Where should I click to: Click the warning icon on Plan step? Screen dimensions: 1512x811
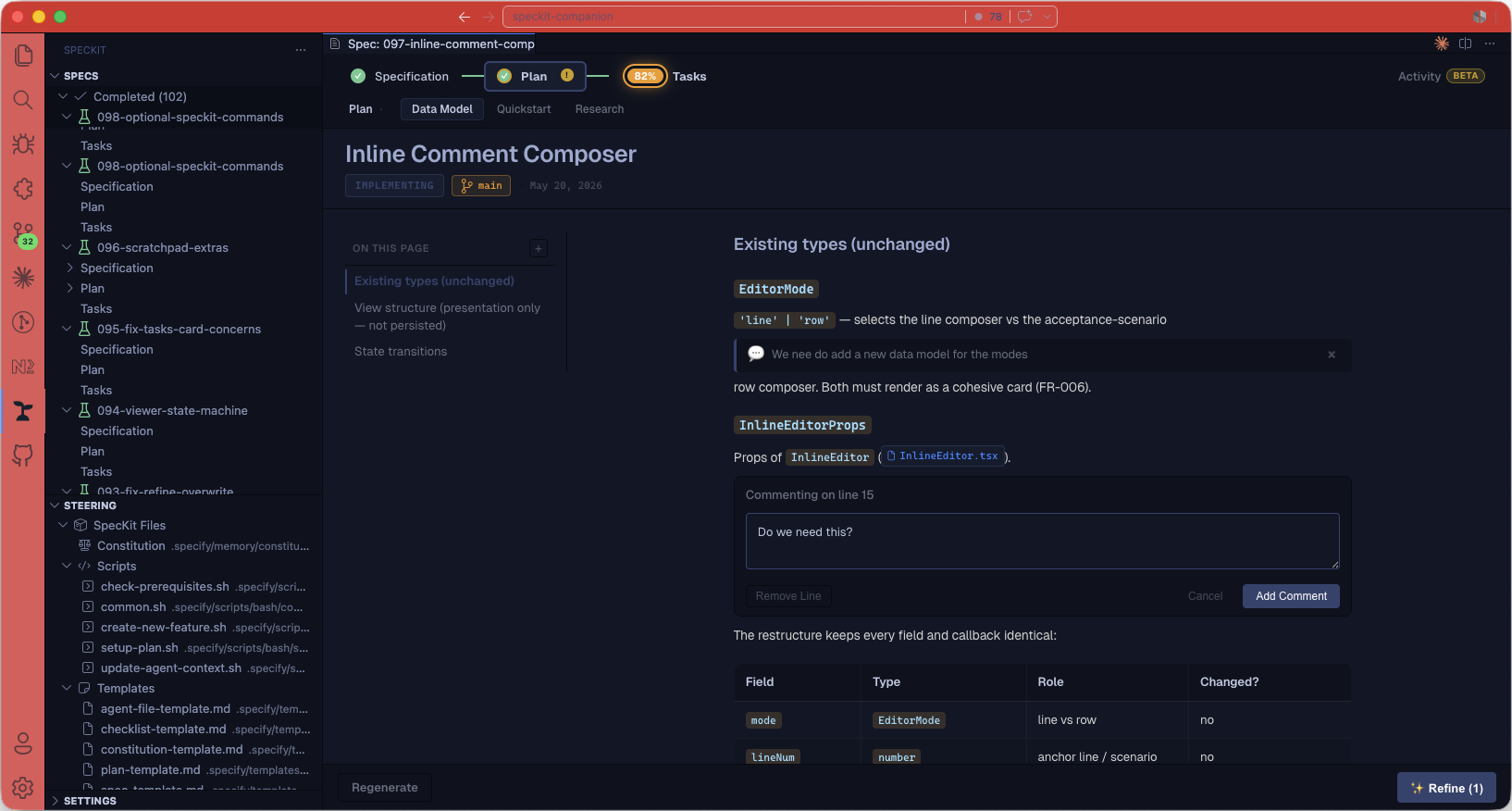[x=567, y=76]
